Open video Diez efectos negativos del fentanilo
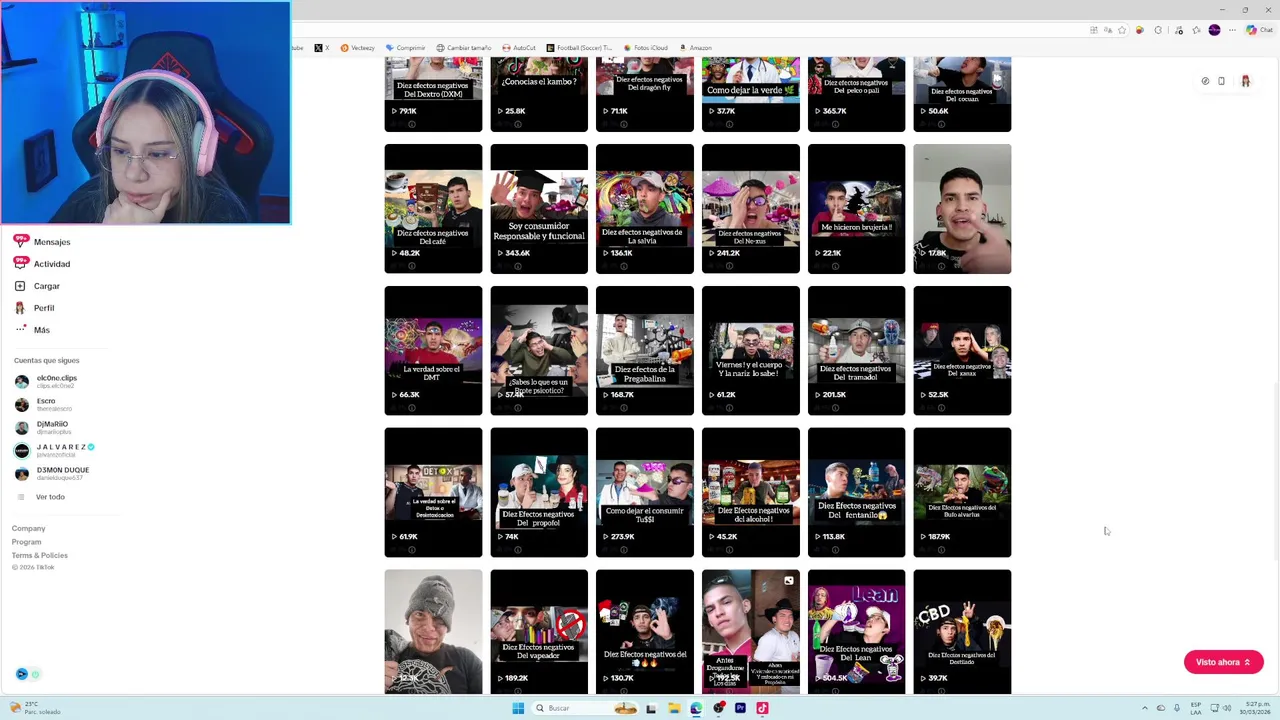Viewport: 1280px width, 720px height. pyautogui.click(x=856, y=492)
